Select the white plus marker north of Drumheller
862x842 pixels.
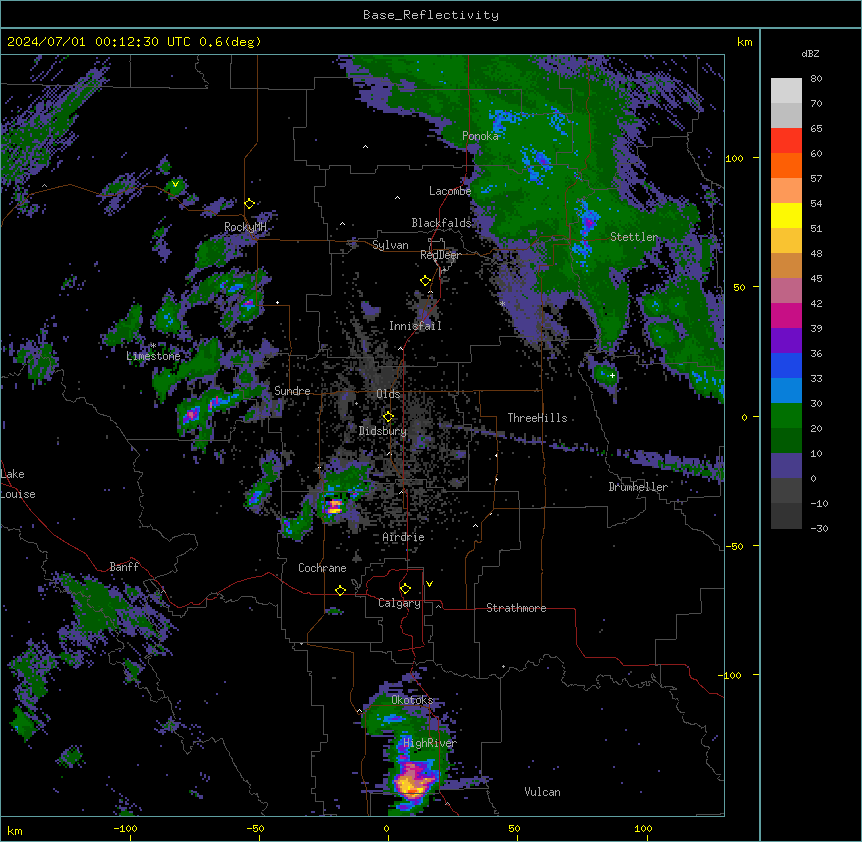pos(612,375)
